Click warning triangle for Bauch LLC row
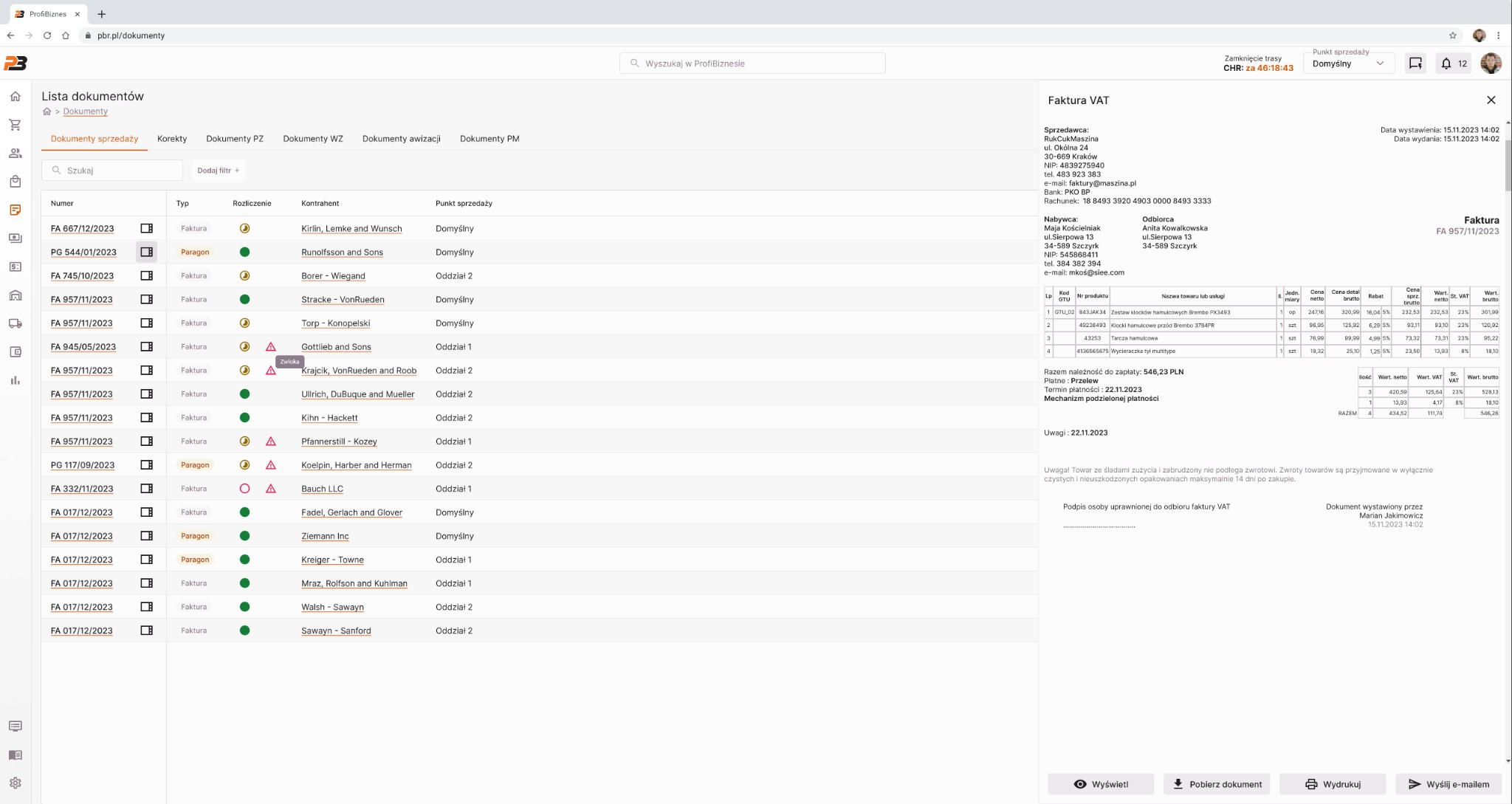Image resolution: width=1512 pixels, height=804 pixels. pyautogui.click(x=271, y=489)
